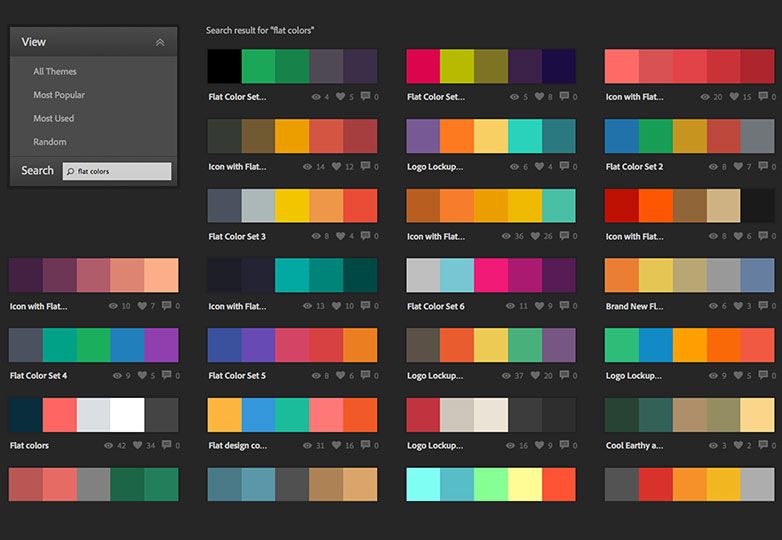Screen dimensions: 782x540
Task: Open the Flat Color Set 2 theme title
Action: [634, 167]
